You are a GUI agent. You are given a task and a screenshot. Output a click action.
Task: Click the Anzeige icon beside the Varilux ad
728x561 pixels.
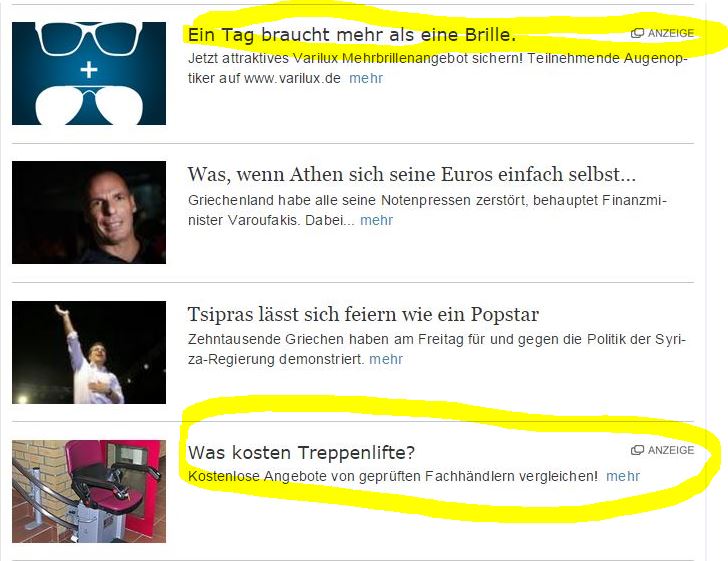tap(637, 33)
